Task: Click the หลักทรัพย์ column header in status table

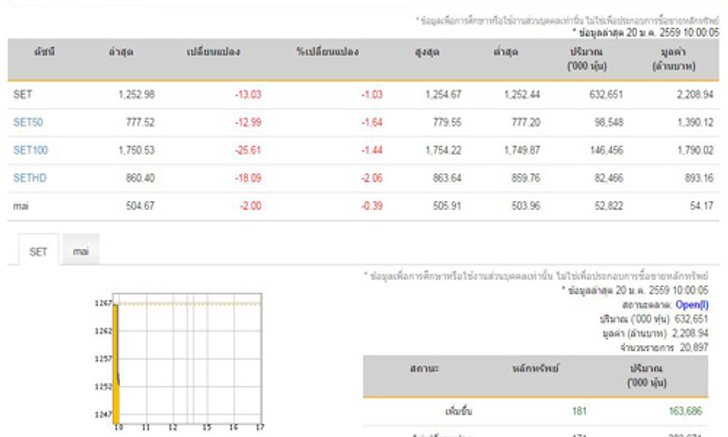Action: [x=536, y=368]
